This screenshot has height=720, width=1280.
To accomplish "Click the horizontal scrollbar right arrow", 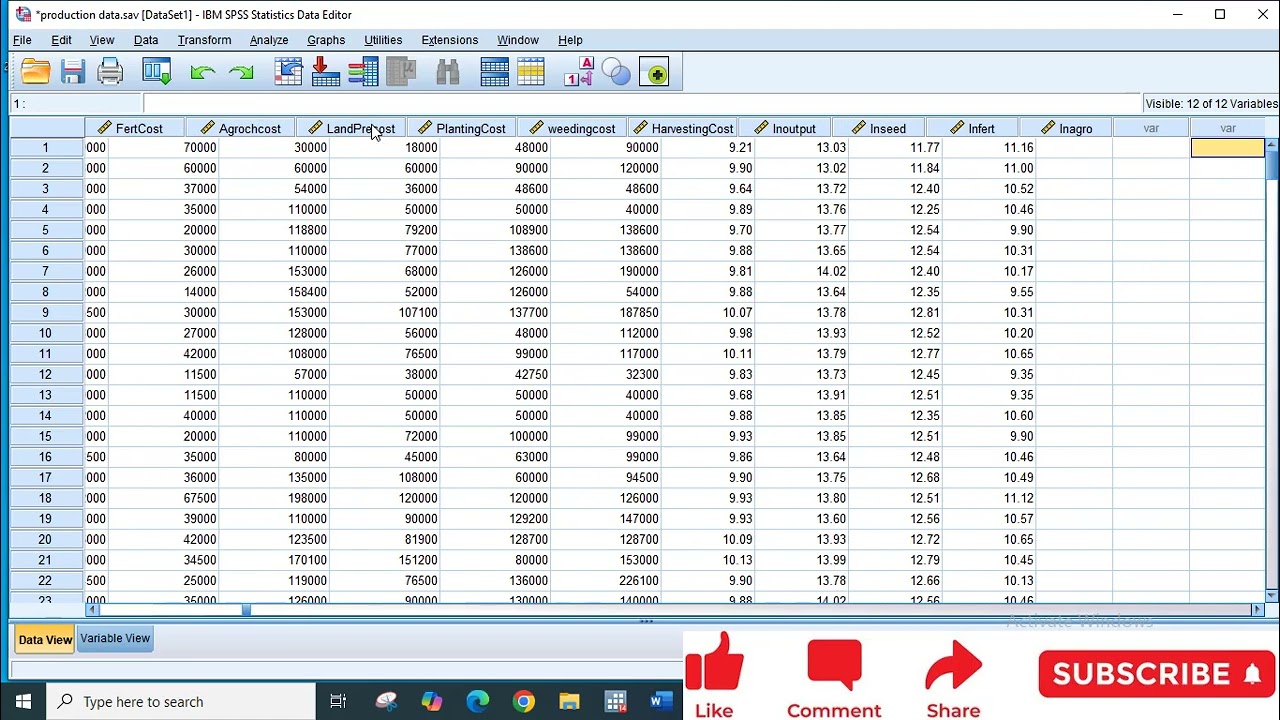I will (1259, 609).
